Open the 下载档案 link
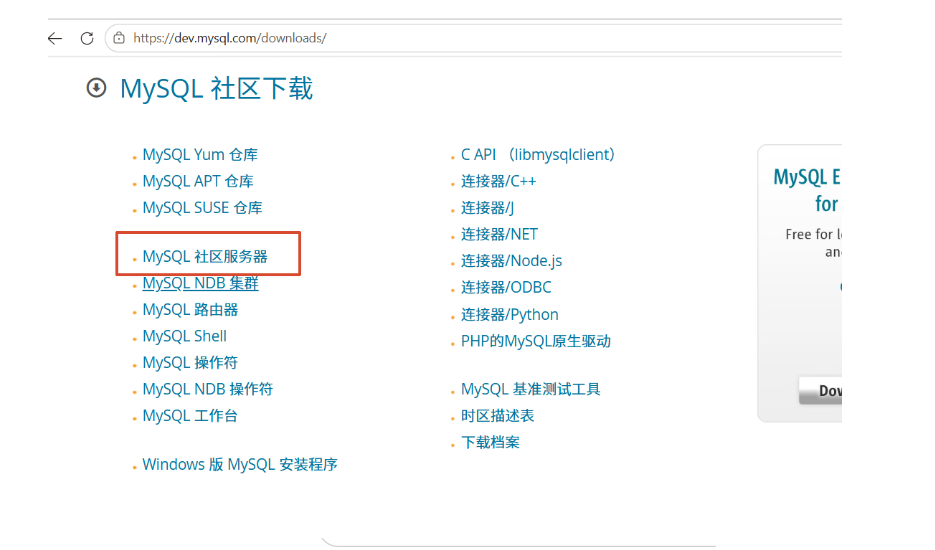Screen dimensions: 935x550 (x=490, y=442)
